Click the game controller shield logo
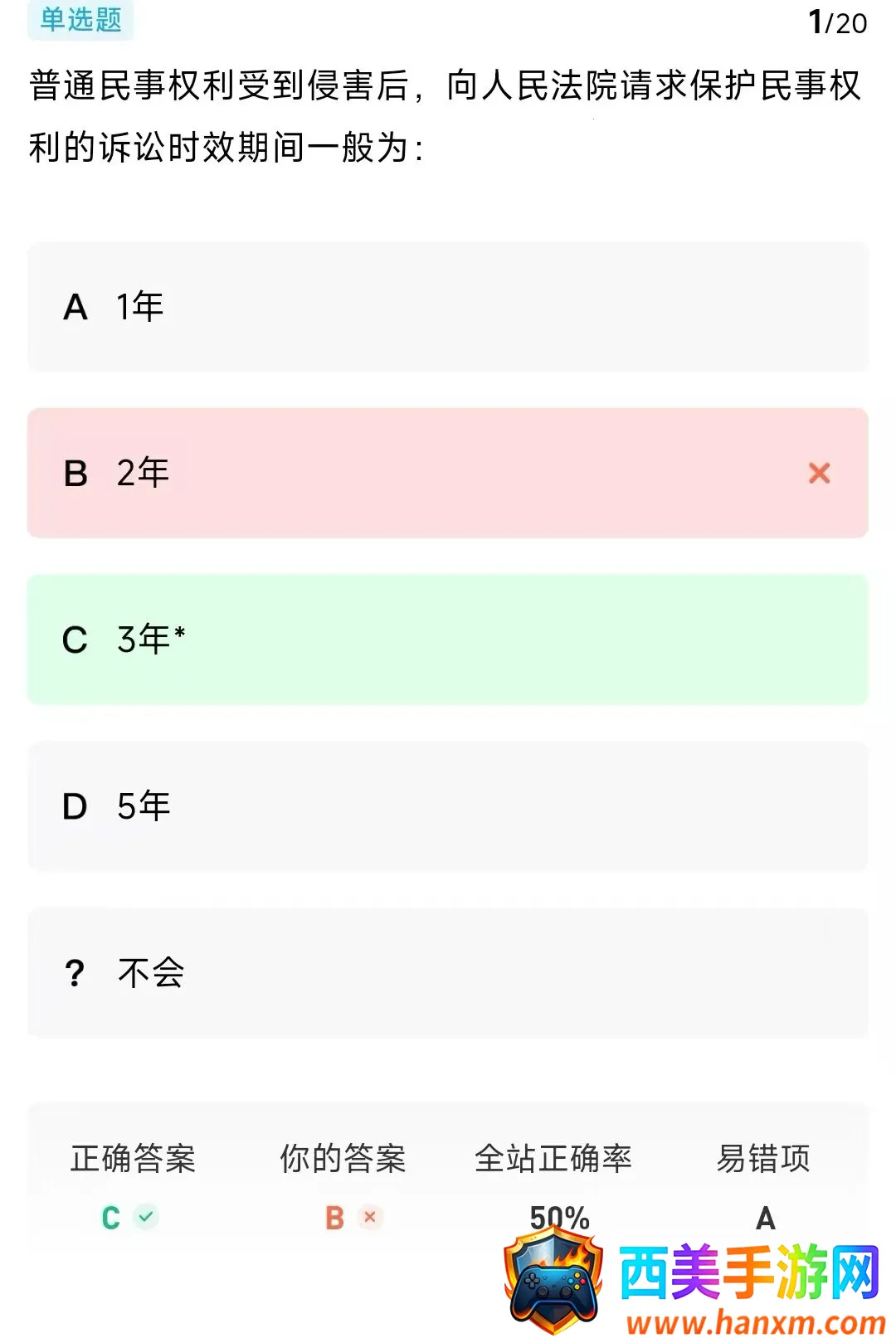 [x=554, y=1278]
